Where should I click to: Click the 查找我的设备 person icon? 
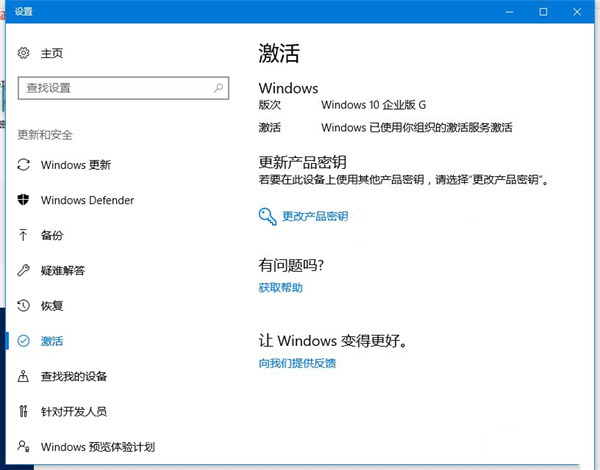click(24, 377)
